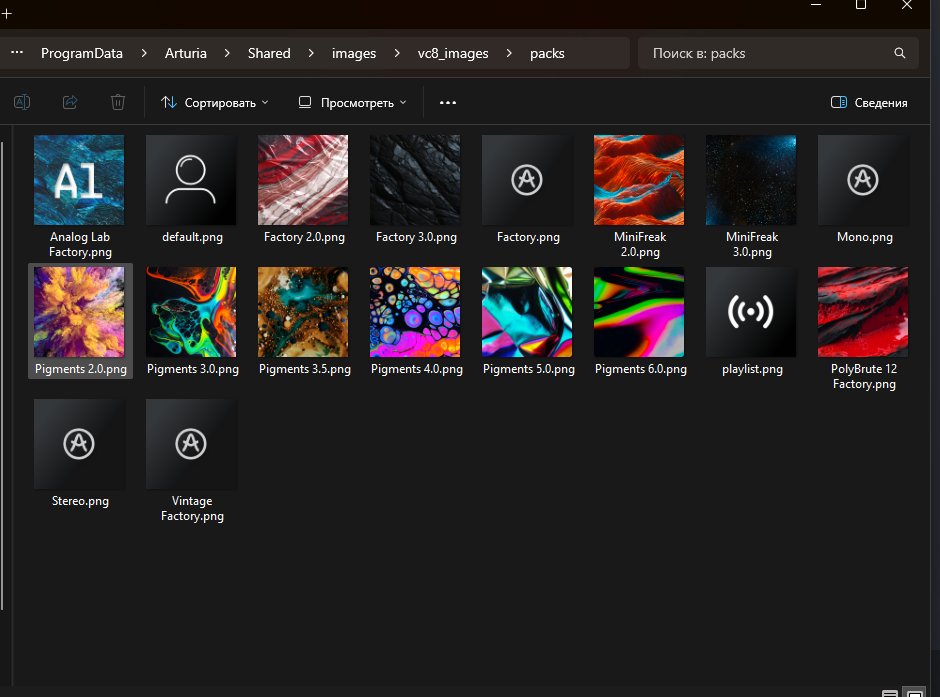
Task: Select Factory.png Arturia logo file
Action: pos(527,180)
